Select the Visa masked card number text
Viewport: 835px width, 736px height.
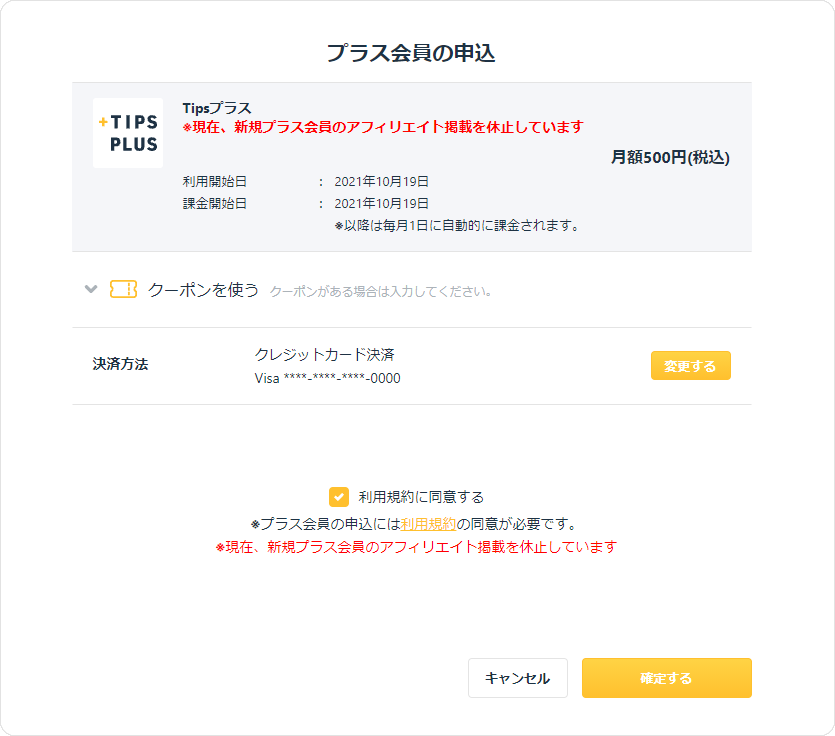[x=328, y=378]
